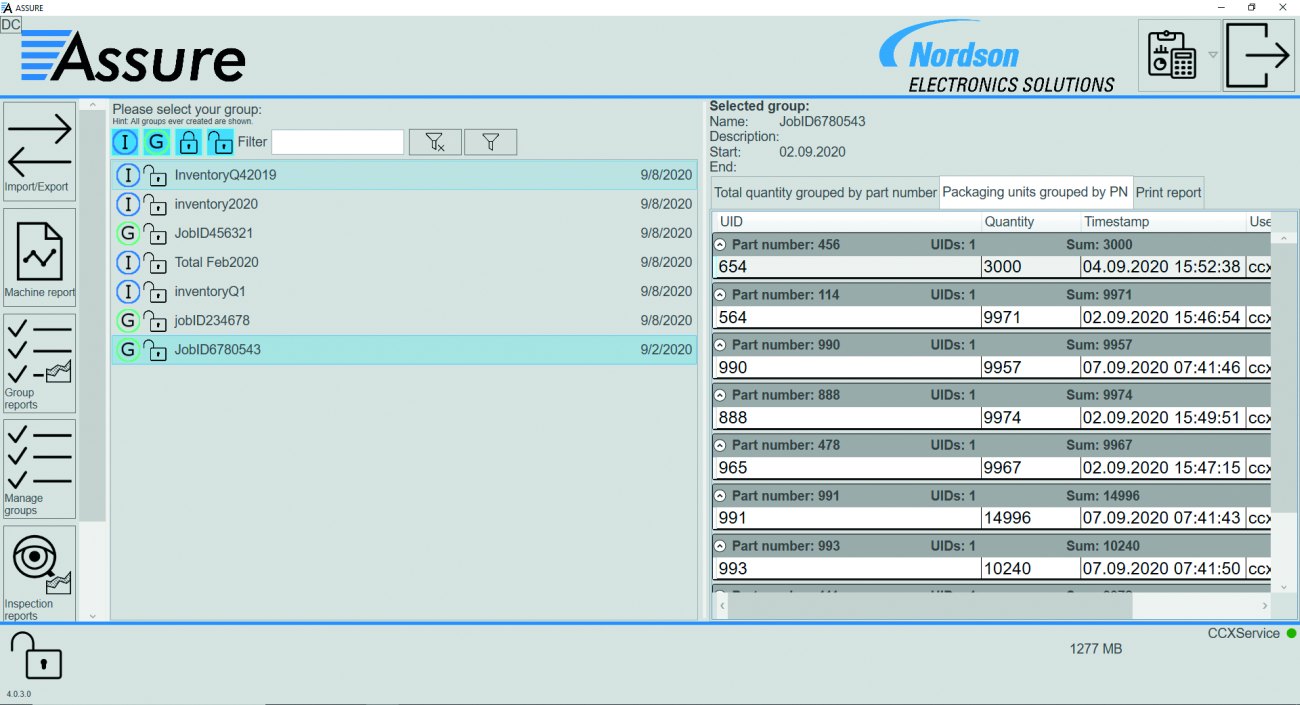Viewport: 1300px width, 705px height.
Task: Toggle the locked groups filter
Action: tap(188, 142)
